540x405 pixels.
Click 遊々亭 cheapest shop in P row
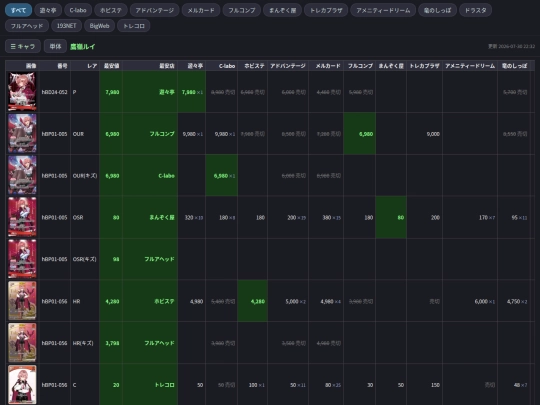point(167,92)
